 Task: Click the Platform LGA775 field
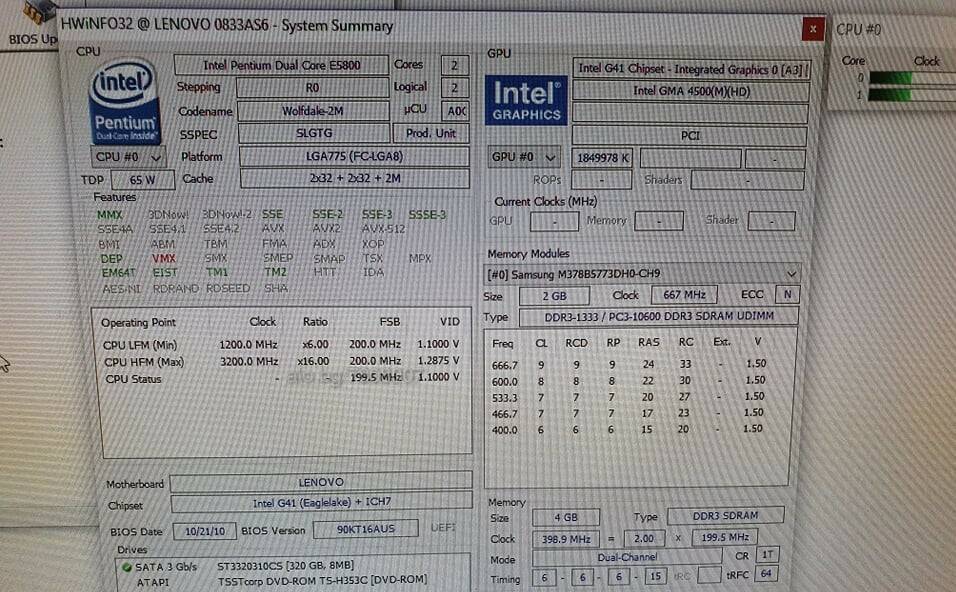354,157
